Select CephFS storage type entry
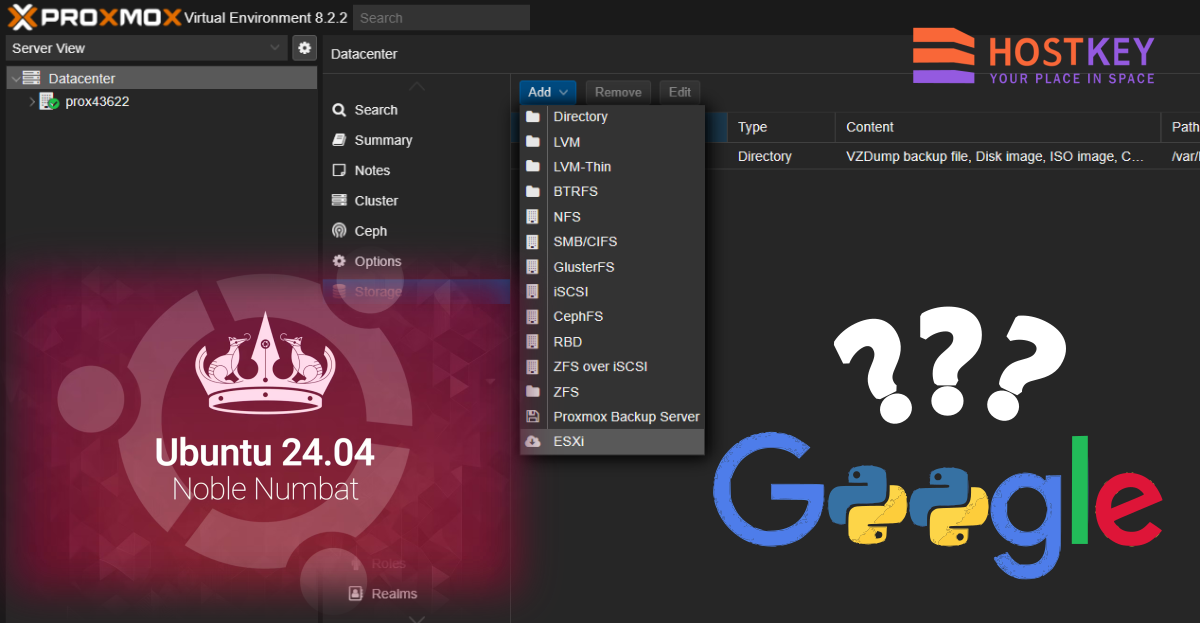 (x=612, y=317)
